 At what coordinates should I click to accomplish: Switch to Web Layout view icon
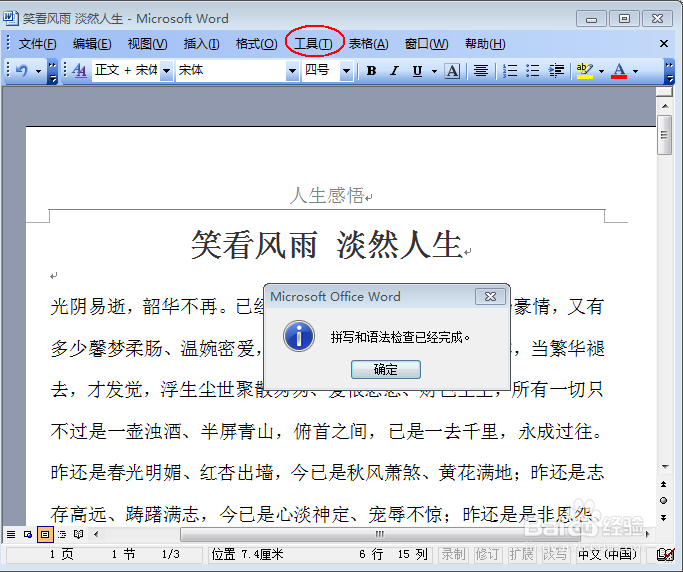tap(28, 534)
